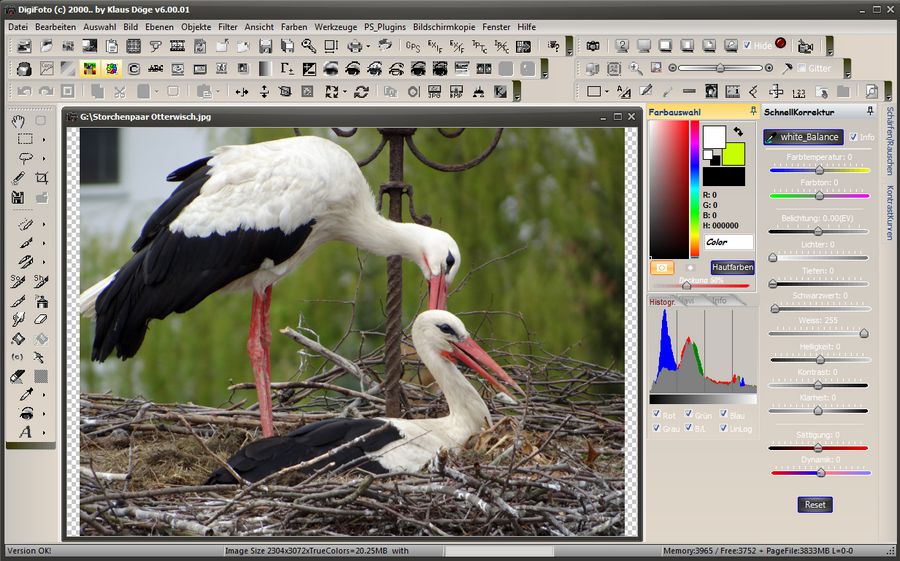The height and width of the screenshot is (561, 900).
Task: Toggle the Rot histogram channel checkbox
Action: point(656,414)
